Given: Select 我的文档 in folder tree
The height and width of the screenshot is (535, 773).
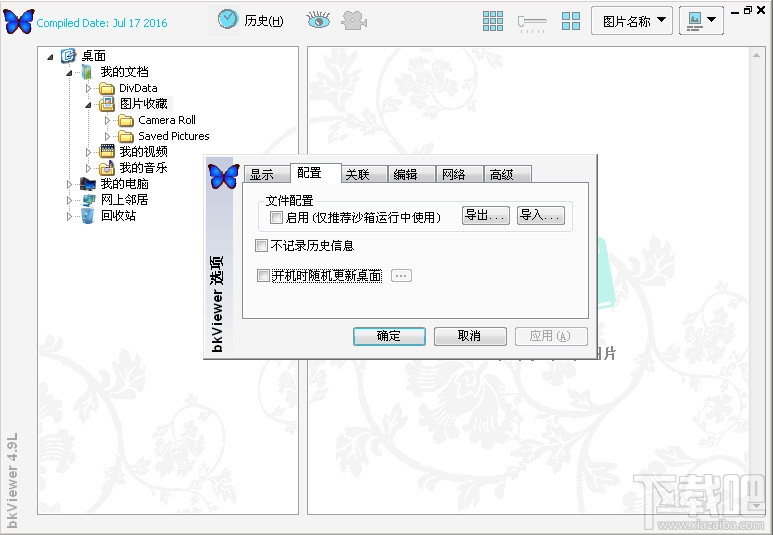Looking at the screenshot, I should pyautogui.click(x=124, y=72).
